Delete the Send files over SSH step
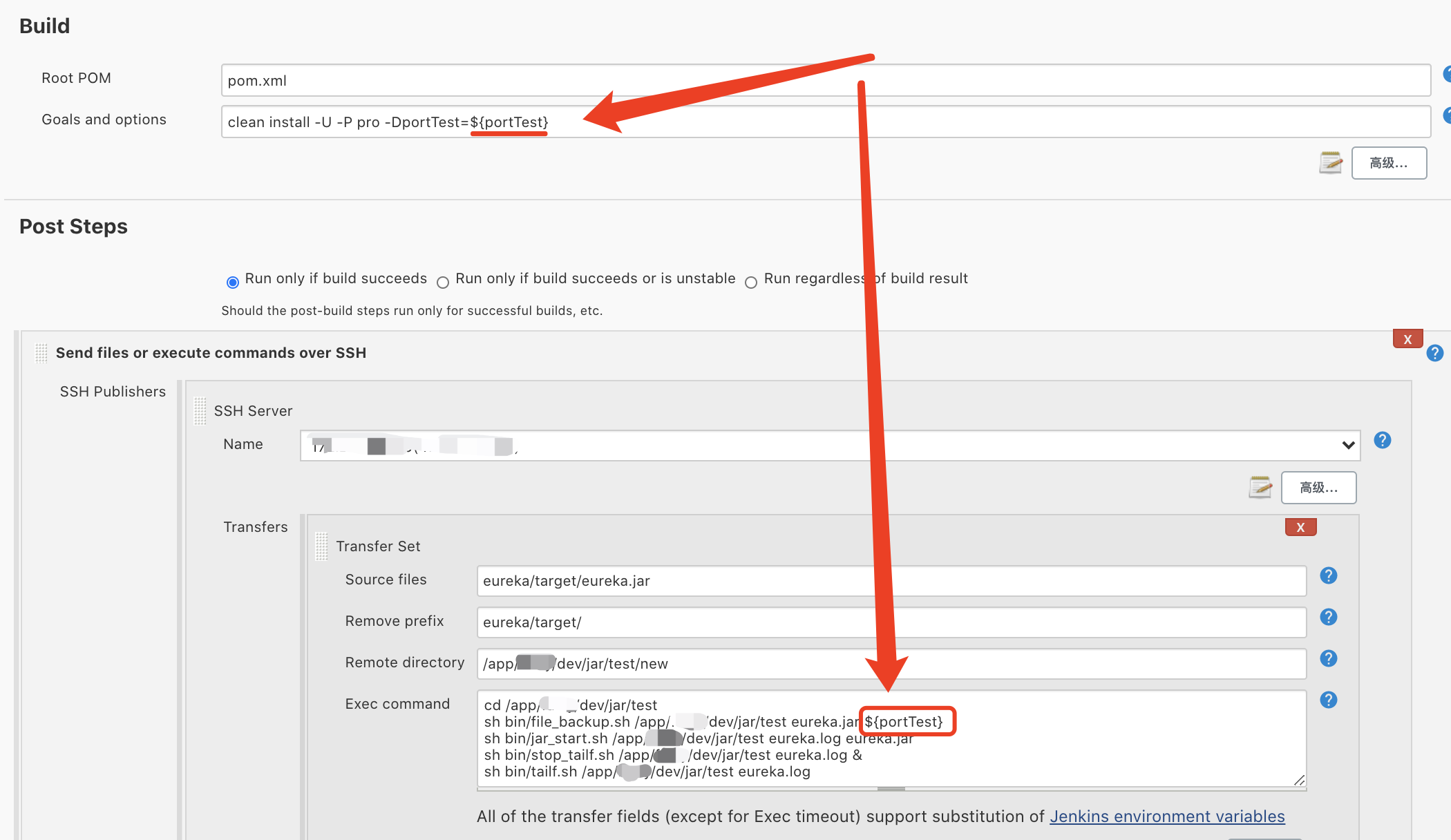 (1407, 339)
